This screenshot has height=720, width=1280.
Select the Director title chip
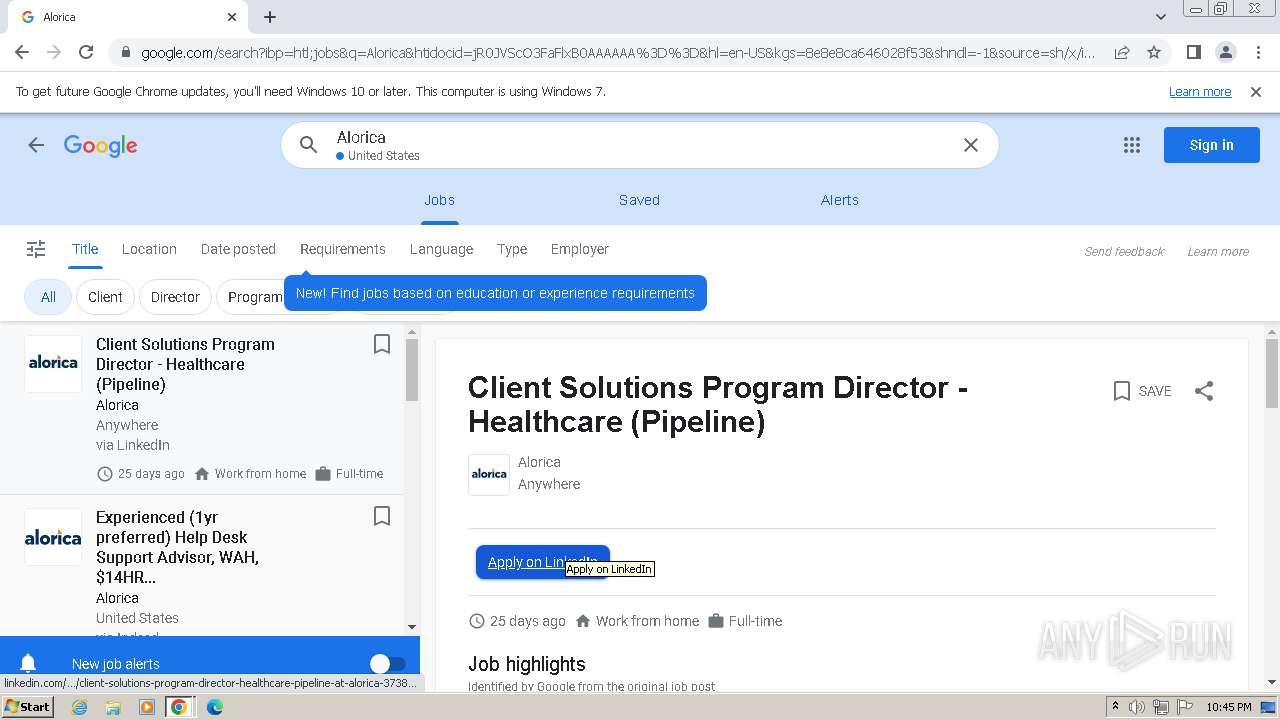175,297
